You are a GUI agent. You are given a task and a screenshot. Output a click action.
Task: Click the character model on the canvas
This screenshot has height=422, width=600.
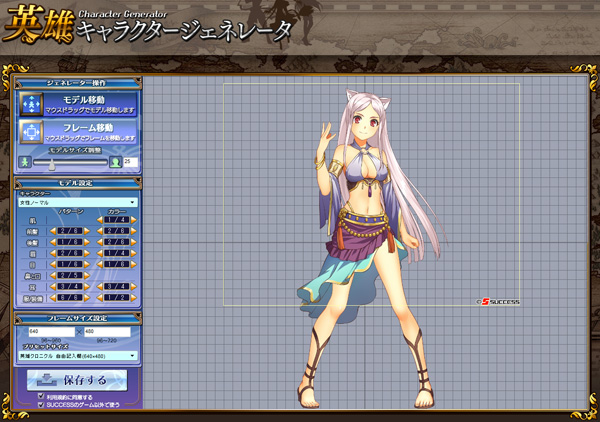(369, 249)
